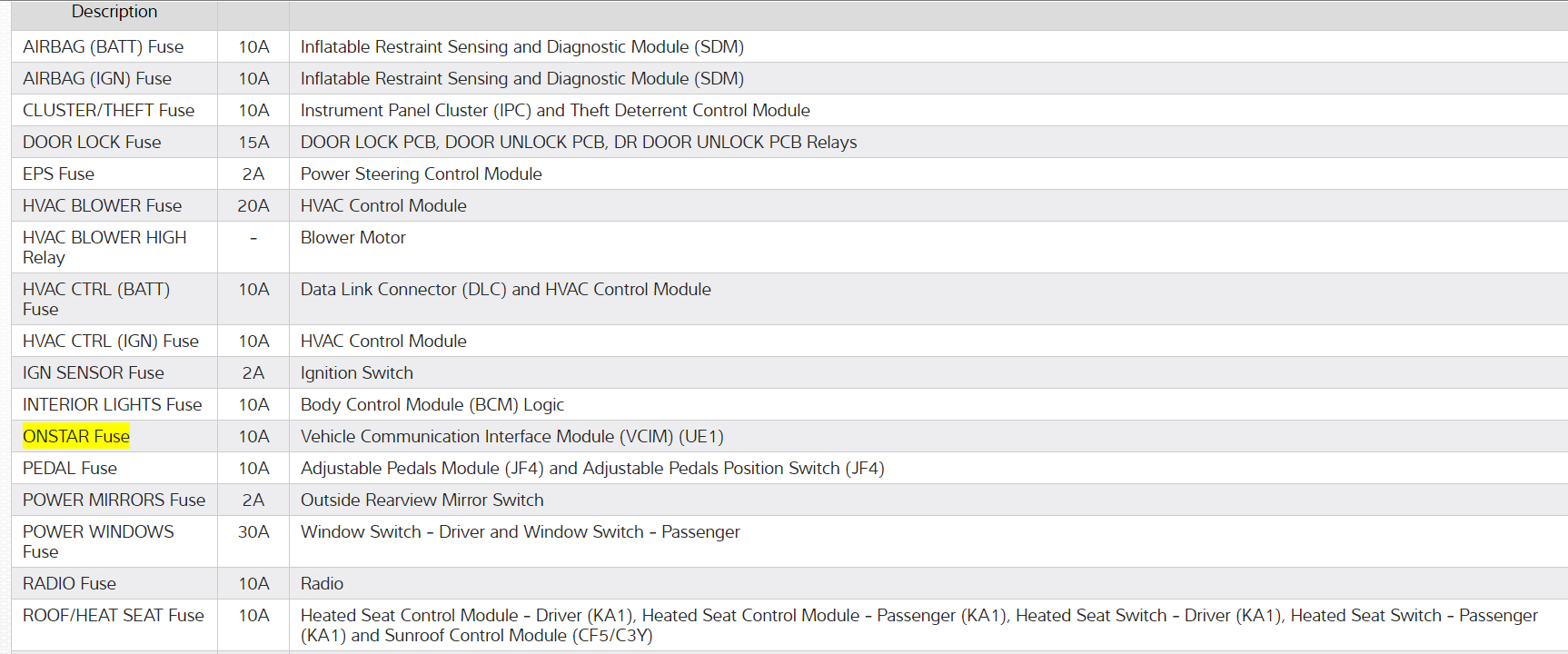1568x654 pixels.
Task: Select the PEDAL Fuse cell
Action: (70, 469)
